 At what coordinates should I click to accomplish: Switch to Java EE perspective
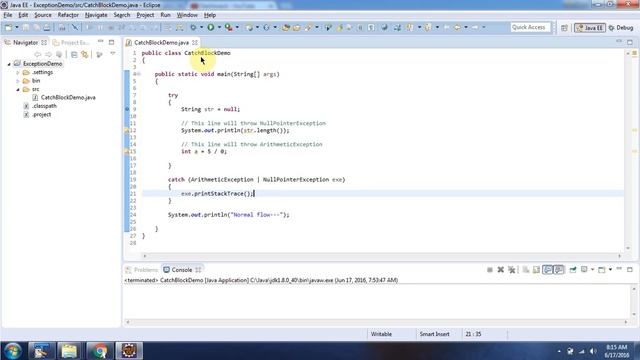(x=589, y=28)
